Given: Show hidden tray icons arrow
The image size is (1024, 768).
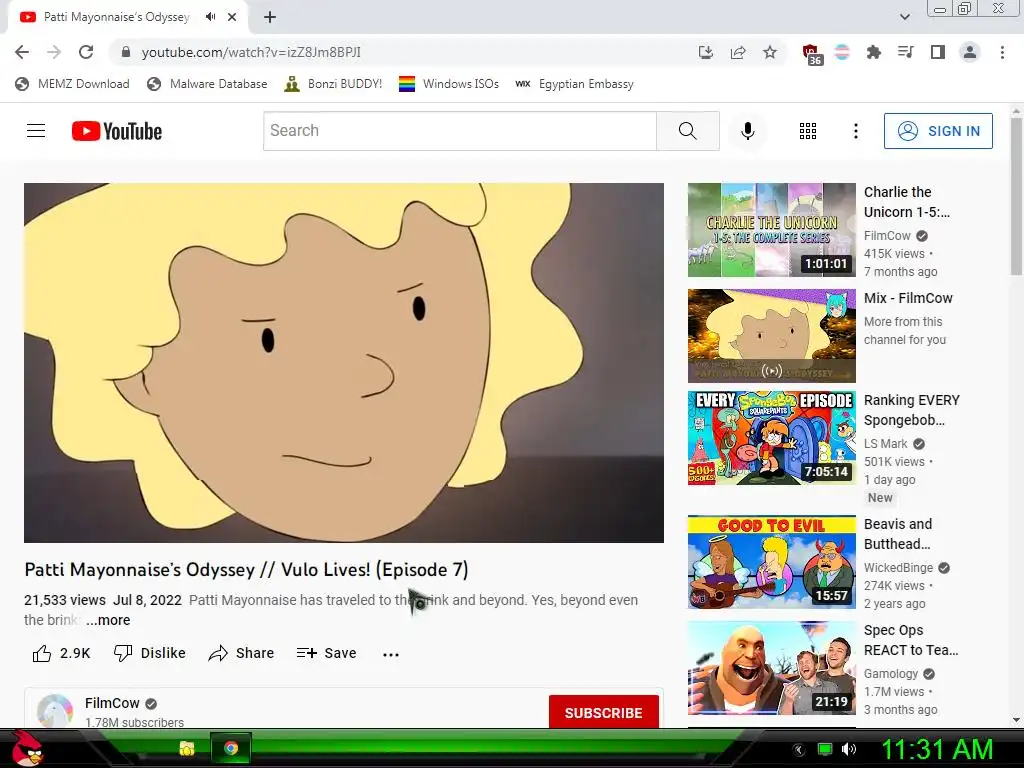Looking at the screenshot, I should coord(798,750).
